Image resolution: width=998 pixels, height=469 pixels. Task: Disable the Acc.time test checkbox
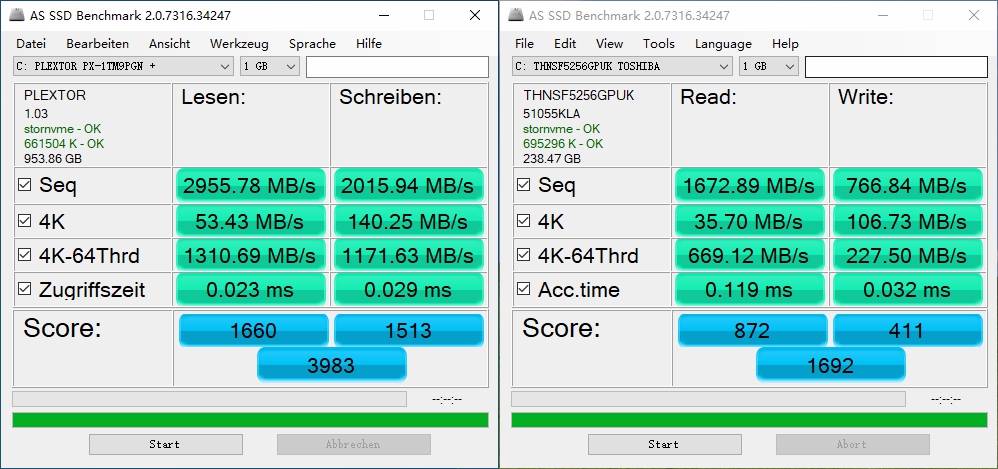point(524,289)
